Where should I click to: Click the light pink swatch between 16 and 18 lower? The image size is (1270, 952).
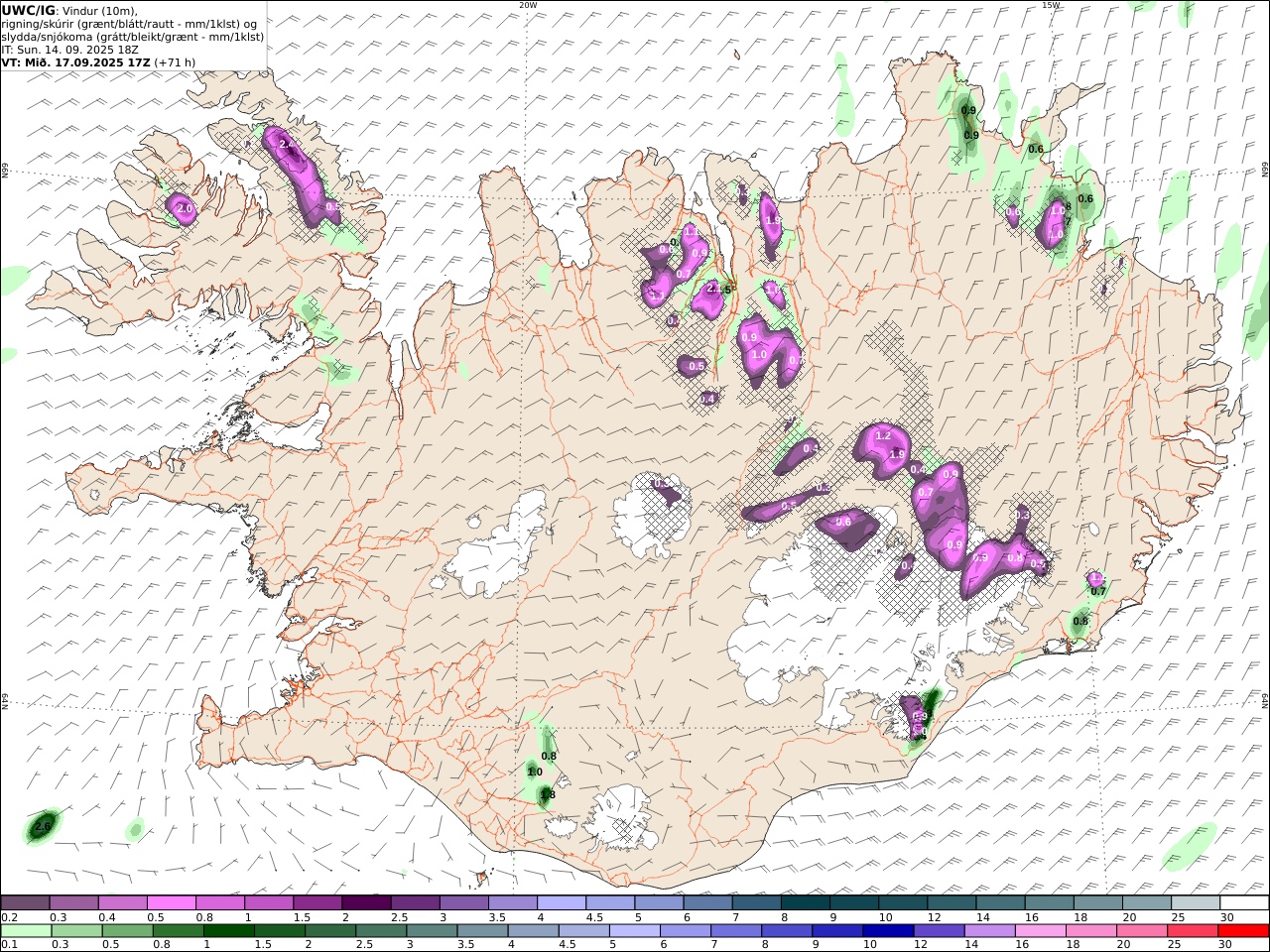coord(1041,930)
